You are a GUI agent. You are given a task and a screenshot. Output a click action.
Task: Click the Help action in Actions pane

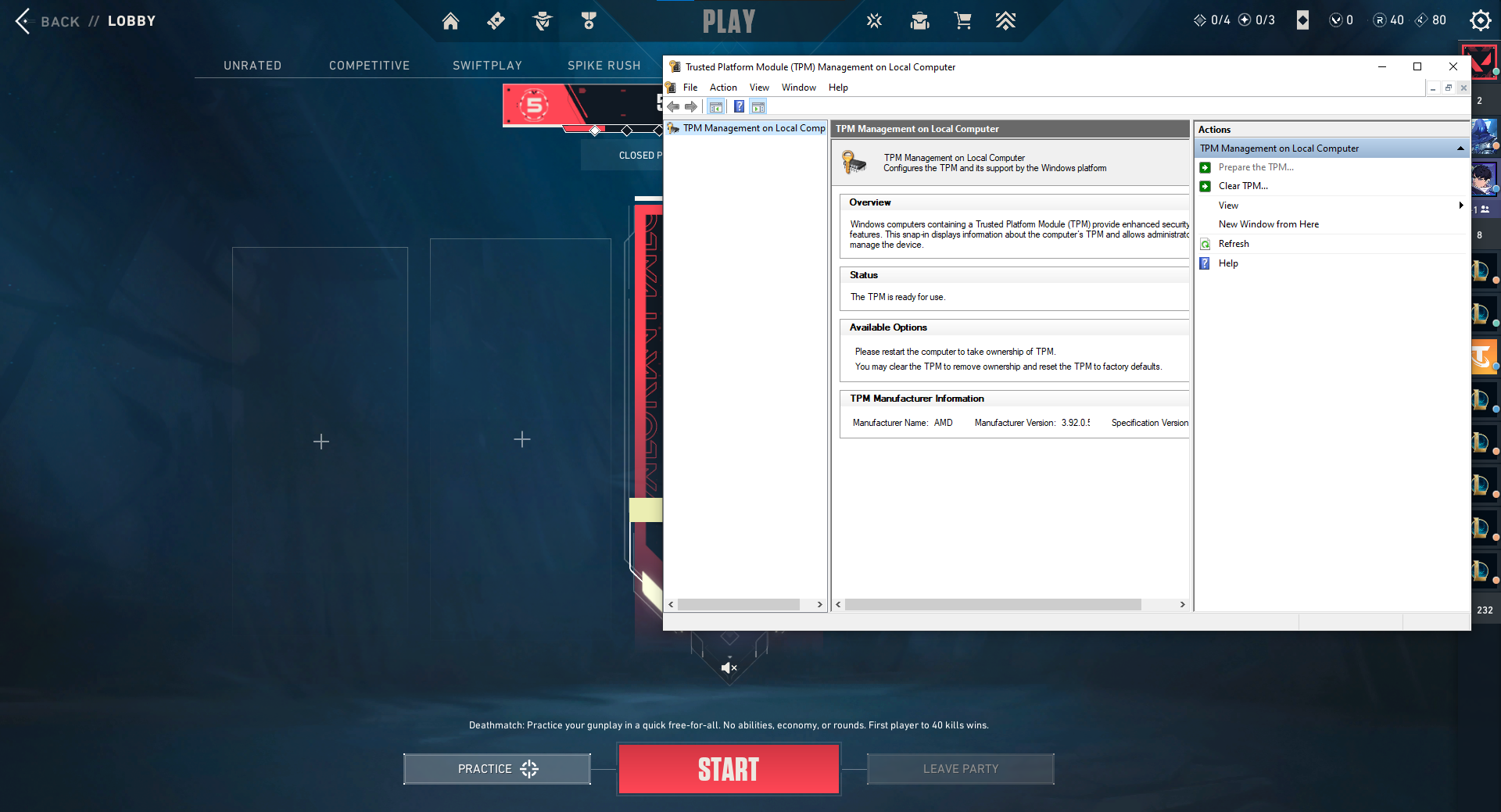[x=1228, y=263]
